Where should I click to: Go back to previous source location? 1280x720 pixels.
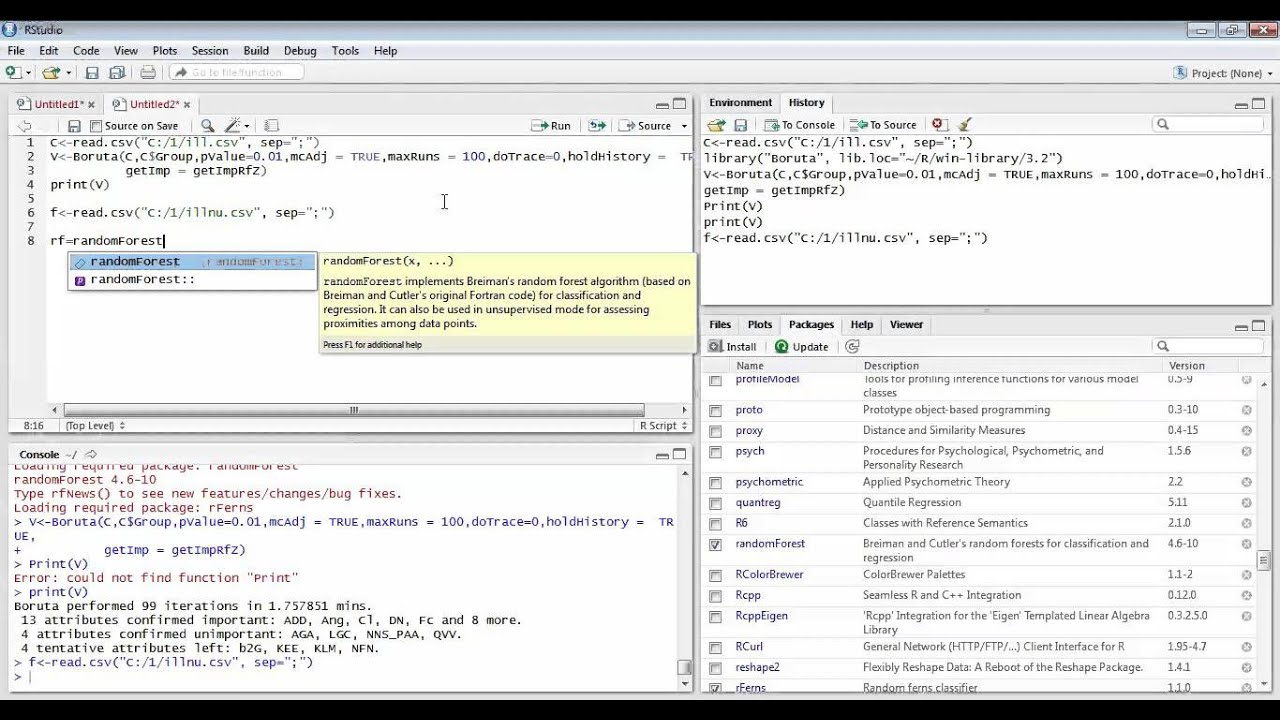pos(25,126)
